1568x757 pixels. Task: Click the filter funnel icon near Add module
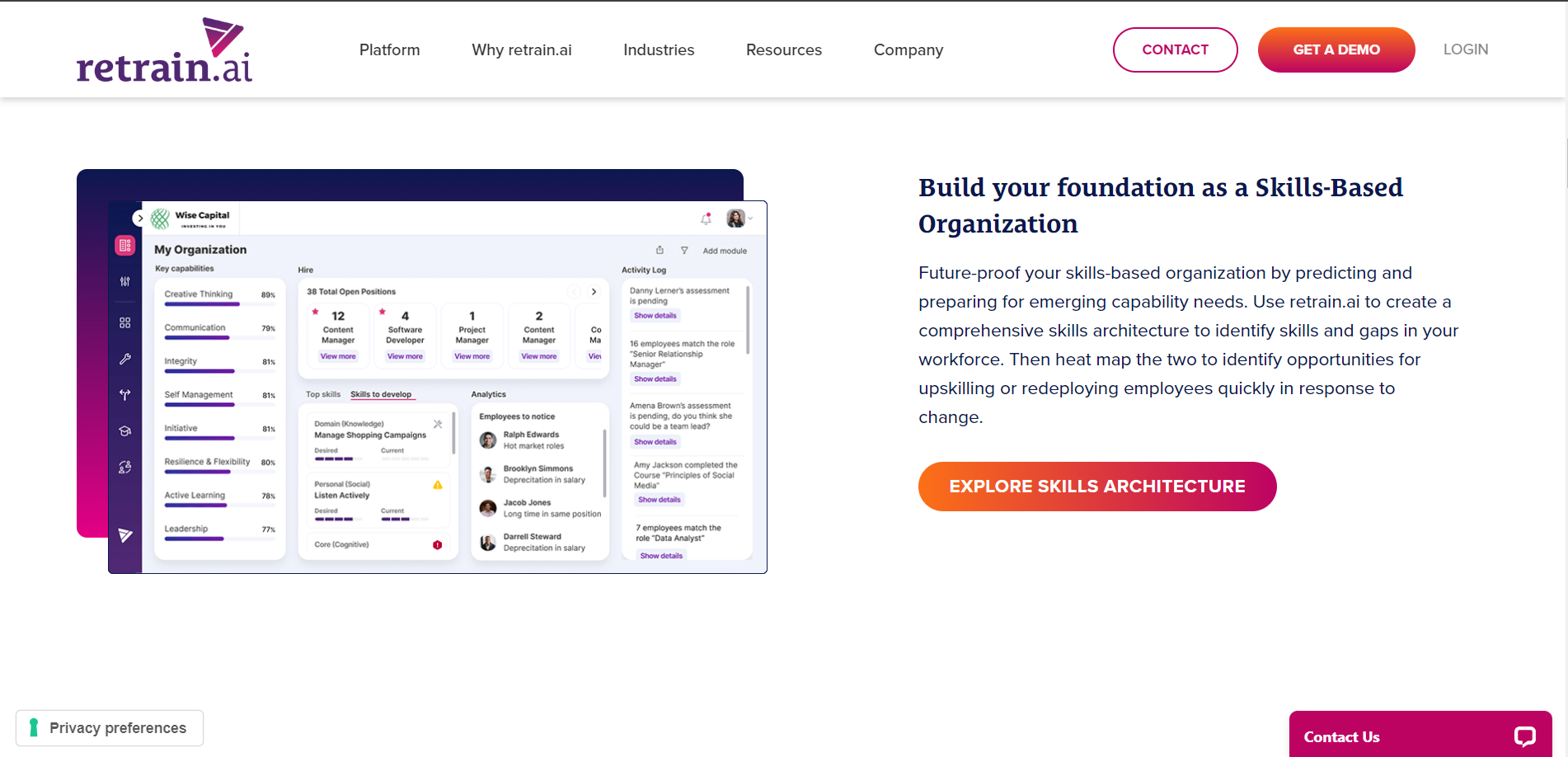click(x=684, y=250)
